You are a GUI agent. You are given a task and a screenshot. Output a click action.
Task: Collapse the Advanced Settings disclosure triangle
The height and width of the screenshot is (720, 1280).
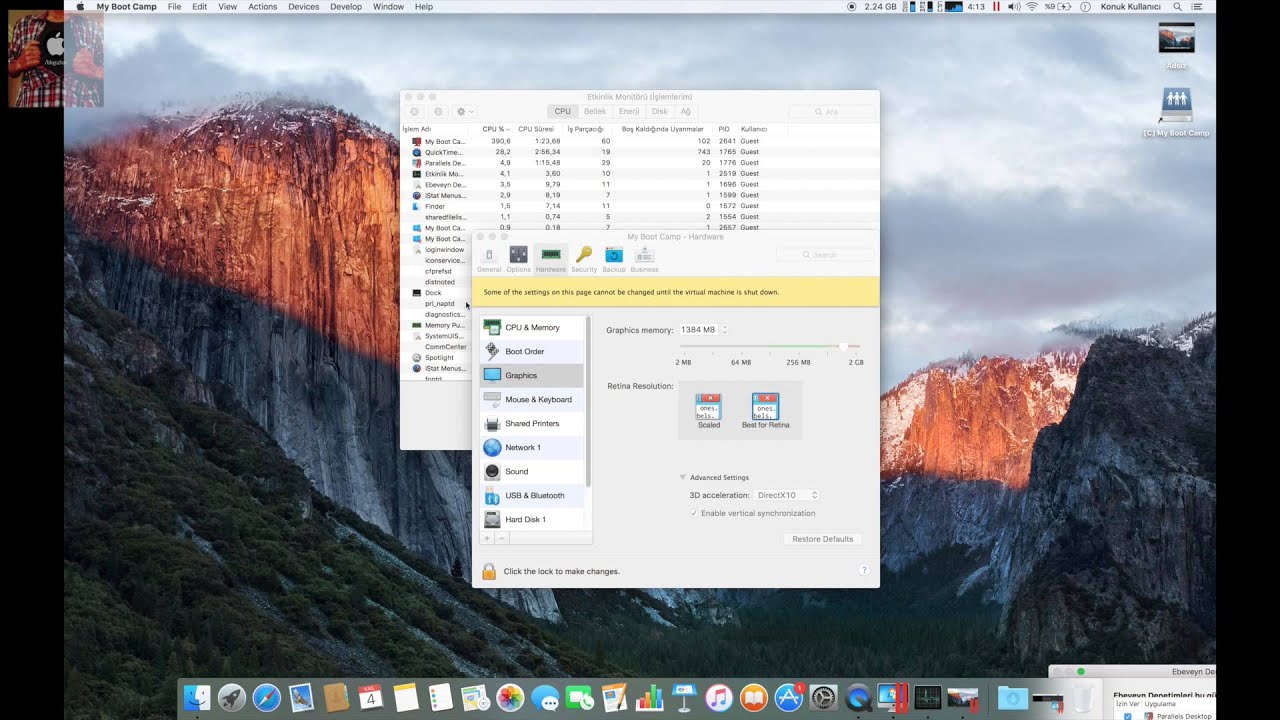(x=683, y=477)
